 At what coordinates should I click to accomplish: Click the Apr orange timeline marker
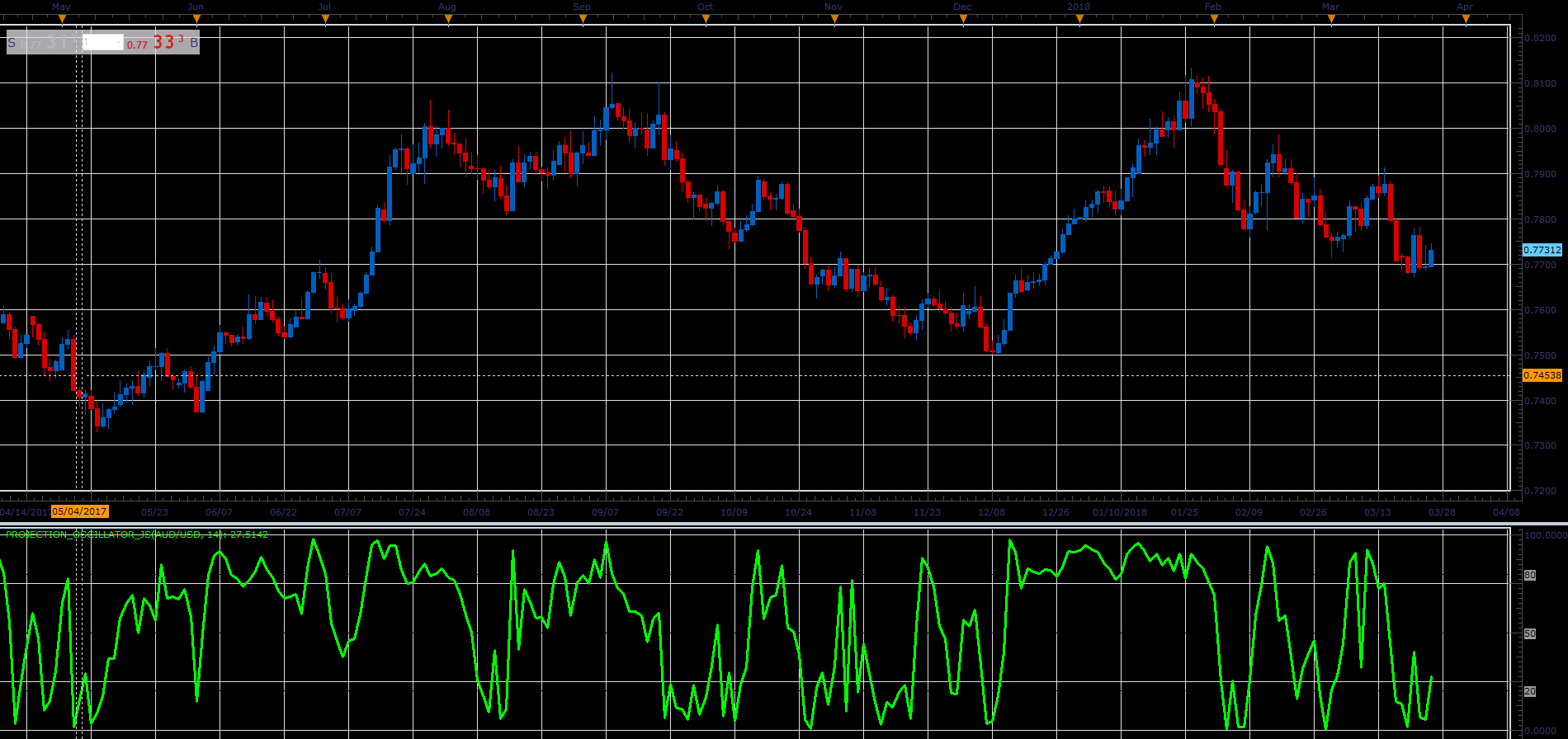tap(1466, 21)
